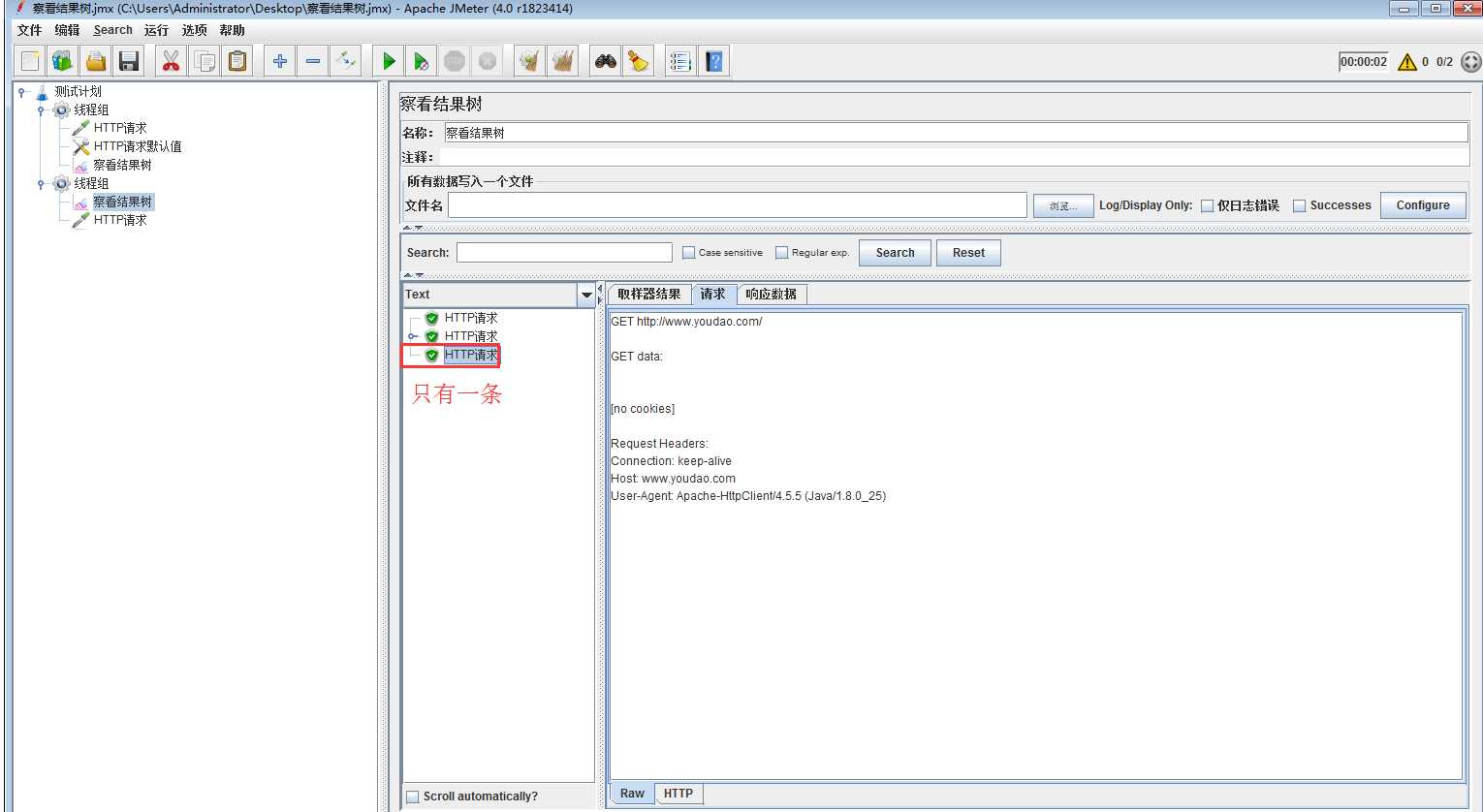The height and width of the screenshot is (812, 1483).
Task: Click the Cut scissors icon
Action: 171,62
